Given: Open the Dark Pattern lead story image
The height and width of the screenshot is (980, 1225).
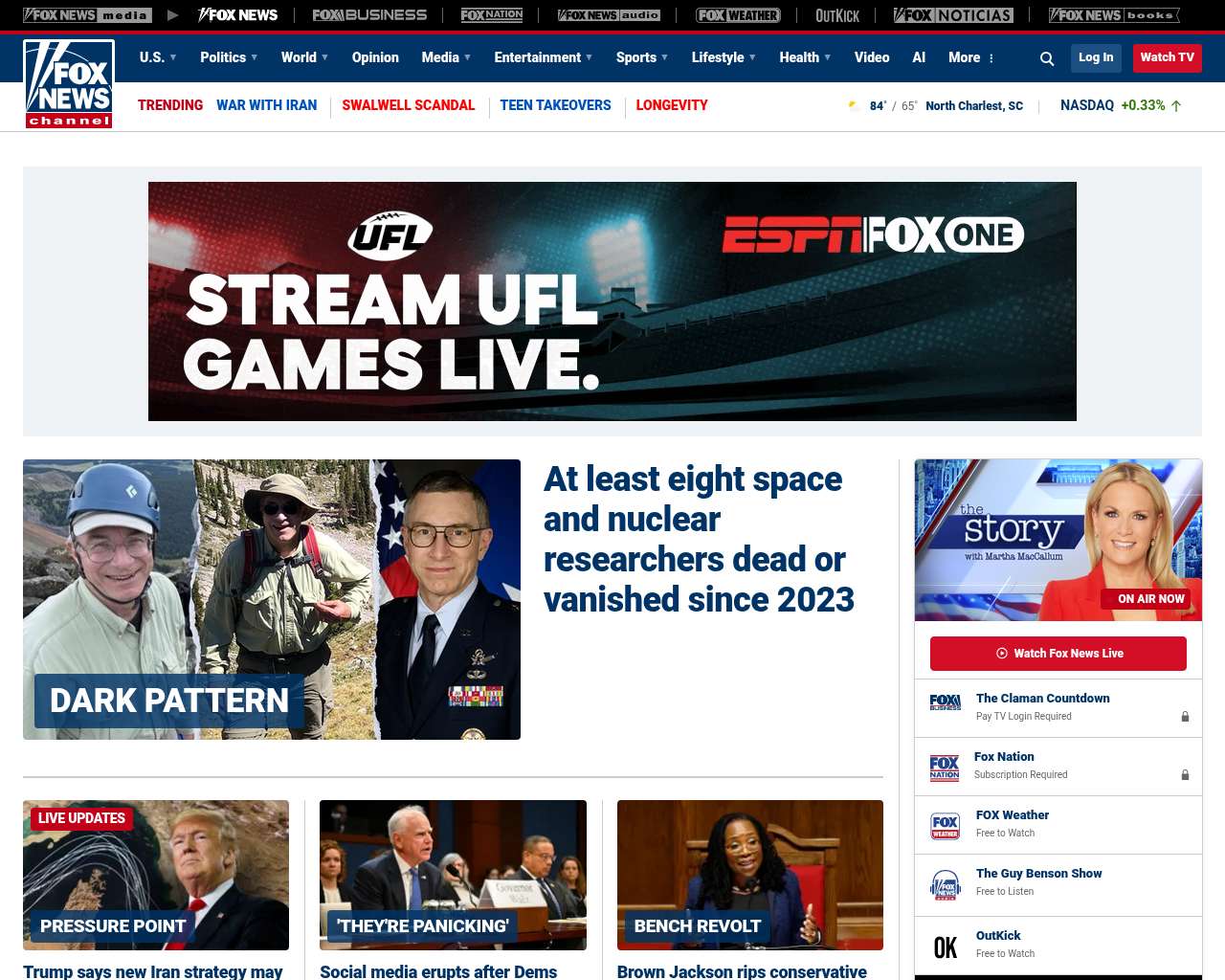Looking at the screenshot, I should tap(271, 599).
